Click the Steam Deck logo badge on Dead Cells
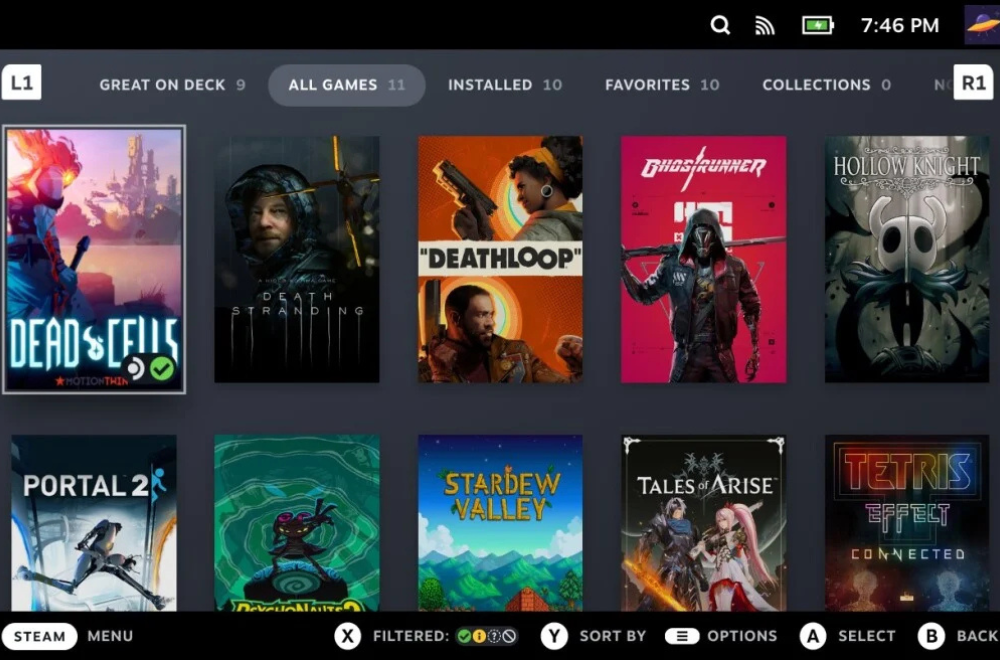This screenshot has width=1000, height=660. coord(135,369)
